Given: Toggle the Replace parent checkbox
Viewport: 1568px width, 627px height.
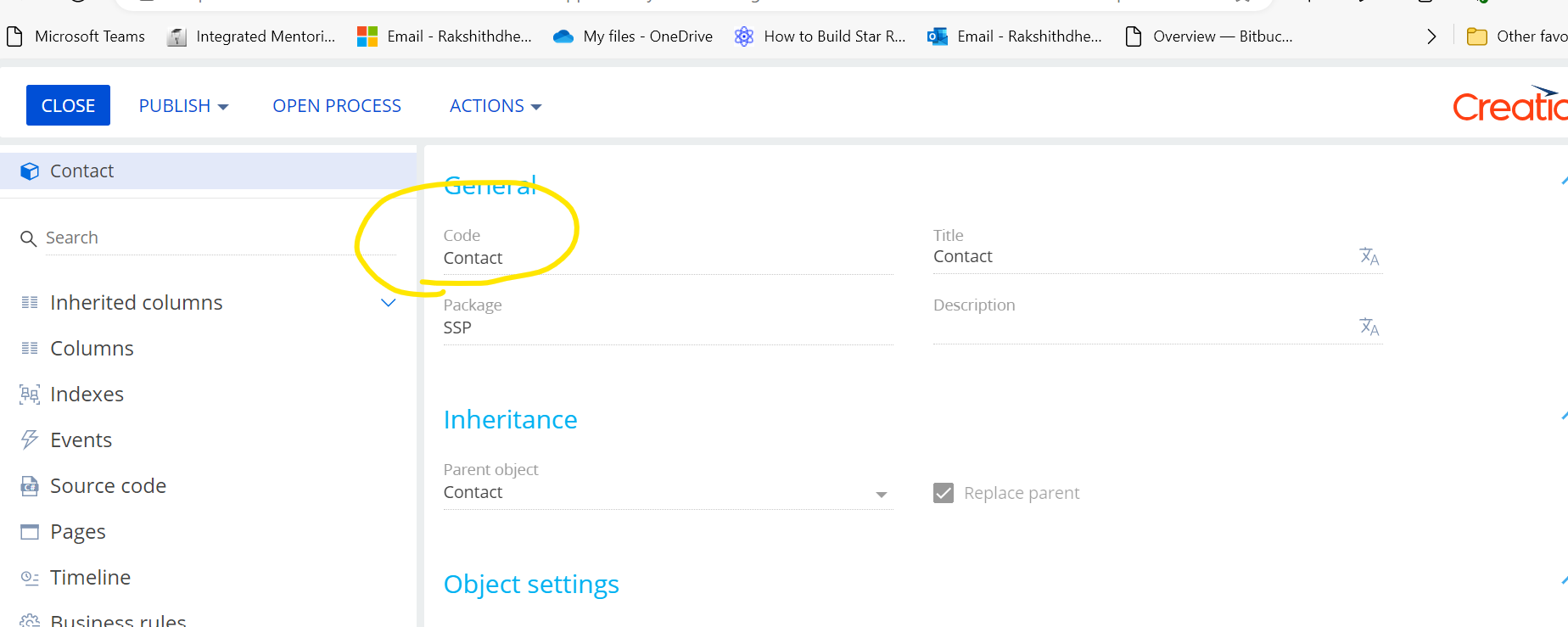Looking at the screenshot, I should pos(944,493).
